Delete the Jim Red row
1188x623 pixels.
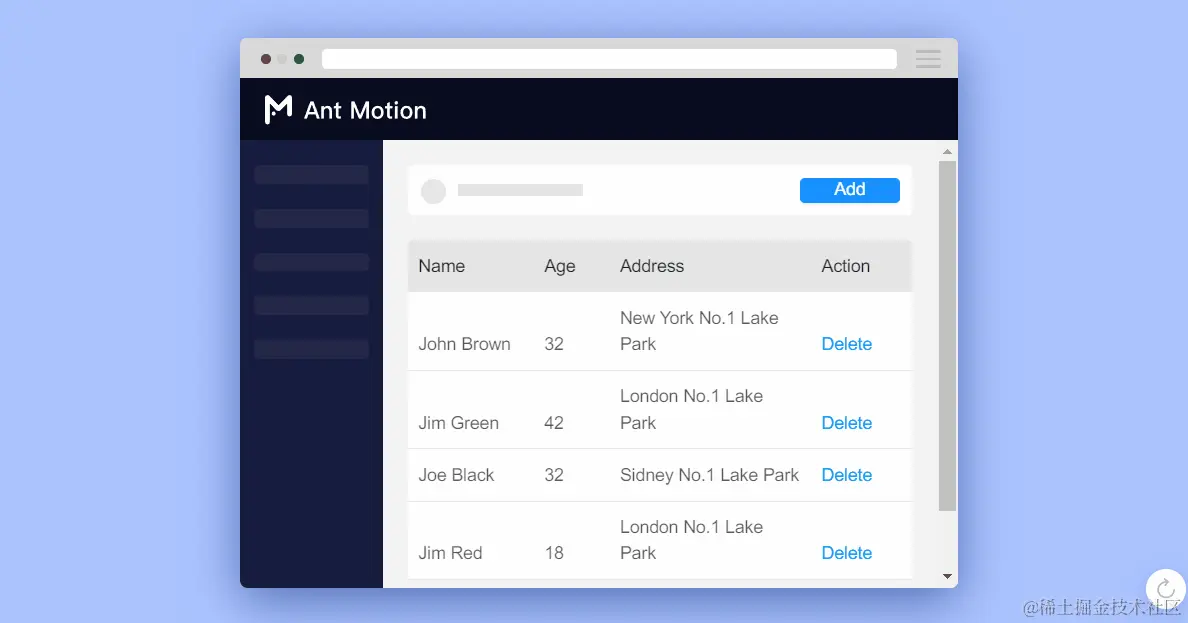(x=846, y=553)
